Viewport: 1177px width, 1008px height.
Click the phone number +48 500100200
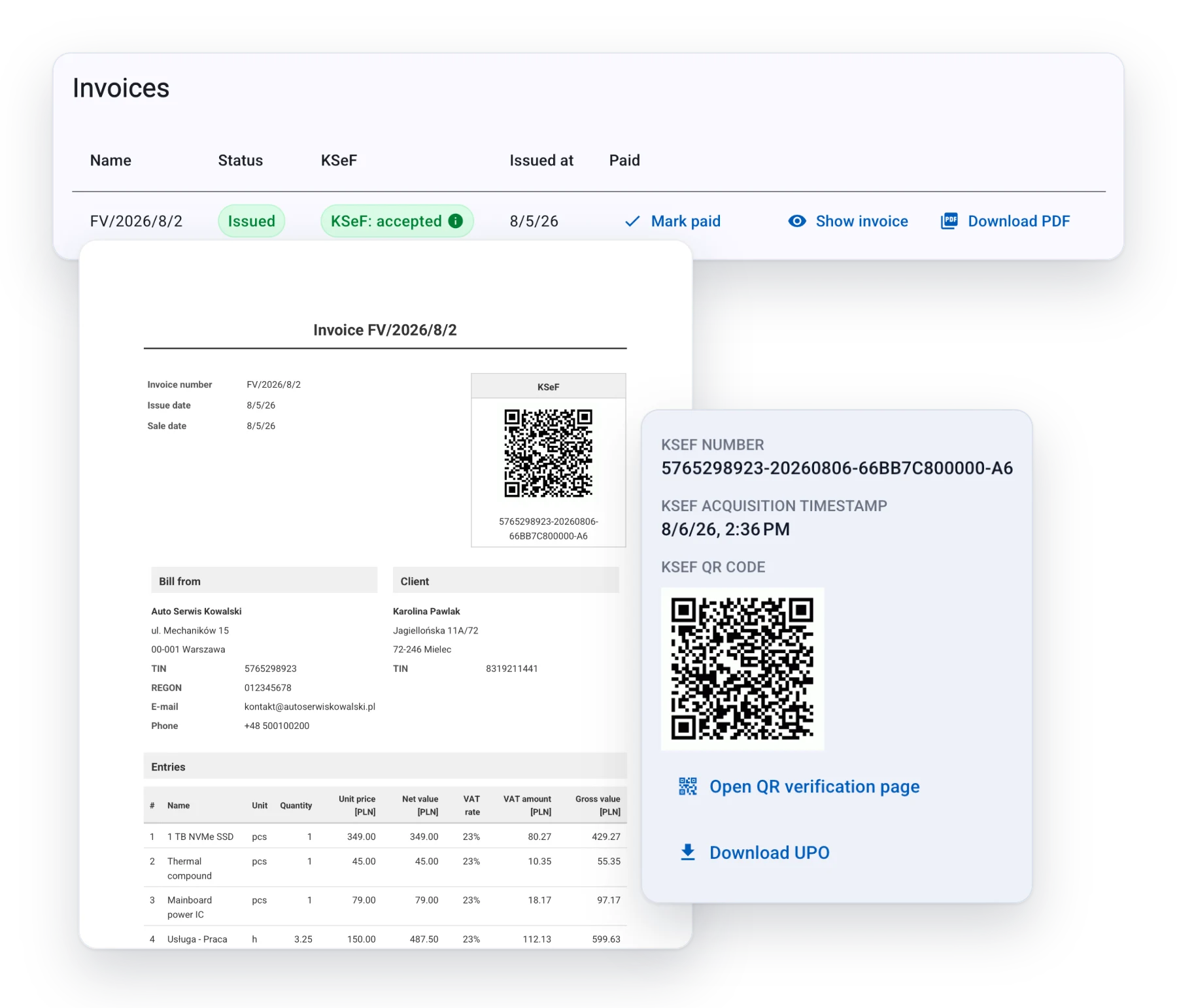[x=277, y=726]
